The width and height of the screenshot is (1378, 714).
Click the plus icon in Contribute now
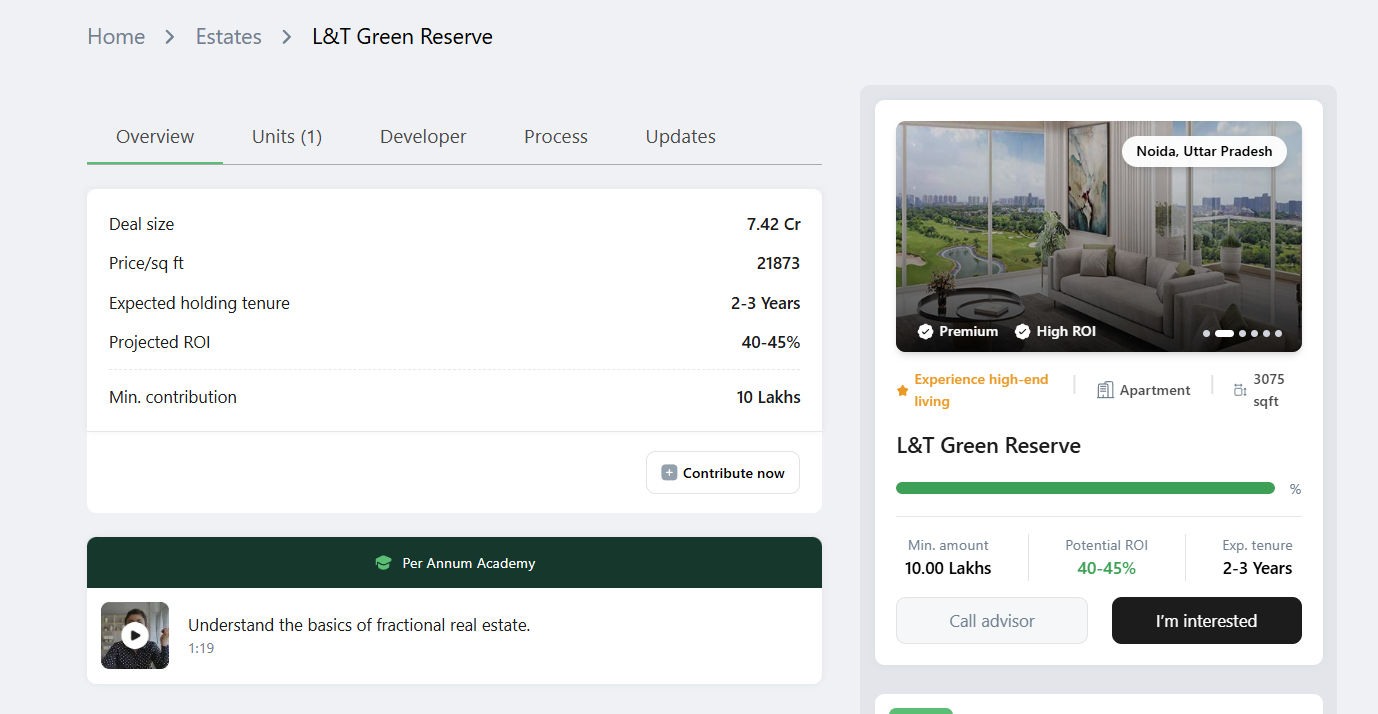tap(669, 473)
